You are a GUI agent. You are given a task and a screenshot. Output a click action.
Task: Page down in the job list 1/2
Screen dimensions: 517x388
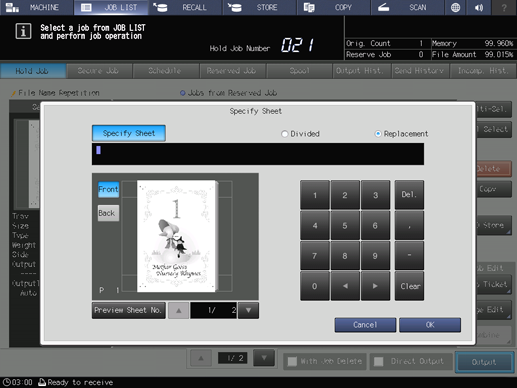coord(264,358)
